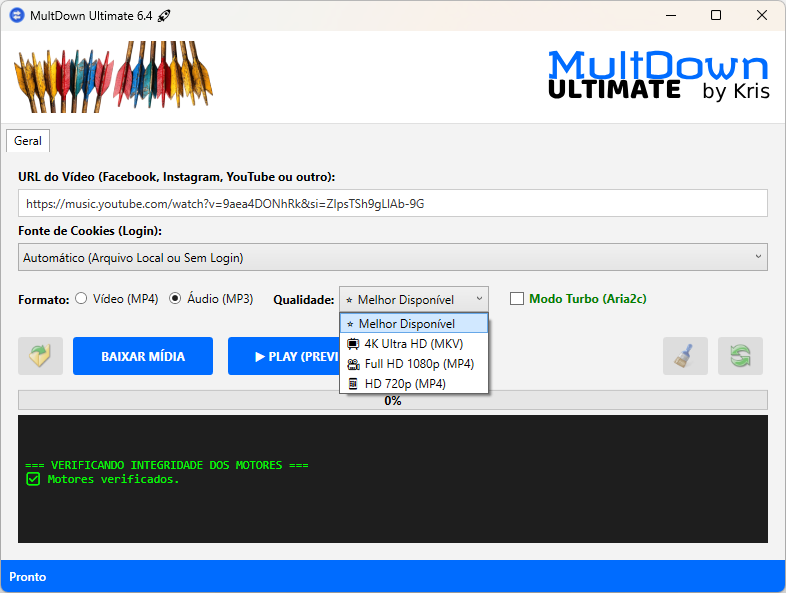Click the VERIFICANDO INTEGRIDADE DOS MOTORES log line
The height and width of the screenshot is (593, 786).
click(x=167, y=465)
